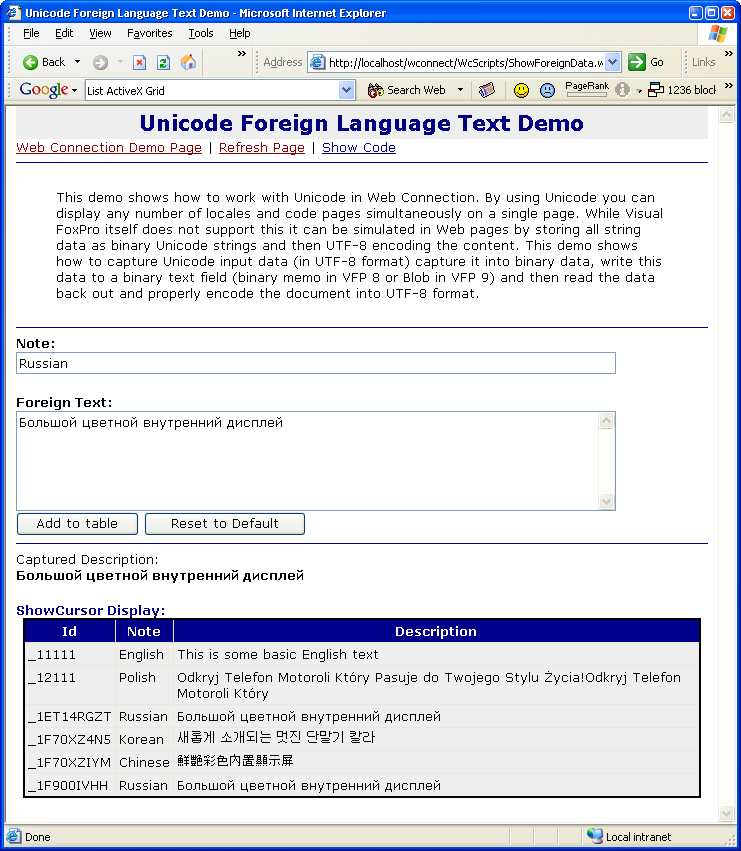Click the Back navigation button
Viewport: 741px width, 851px height.
click(44, 62)
